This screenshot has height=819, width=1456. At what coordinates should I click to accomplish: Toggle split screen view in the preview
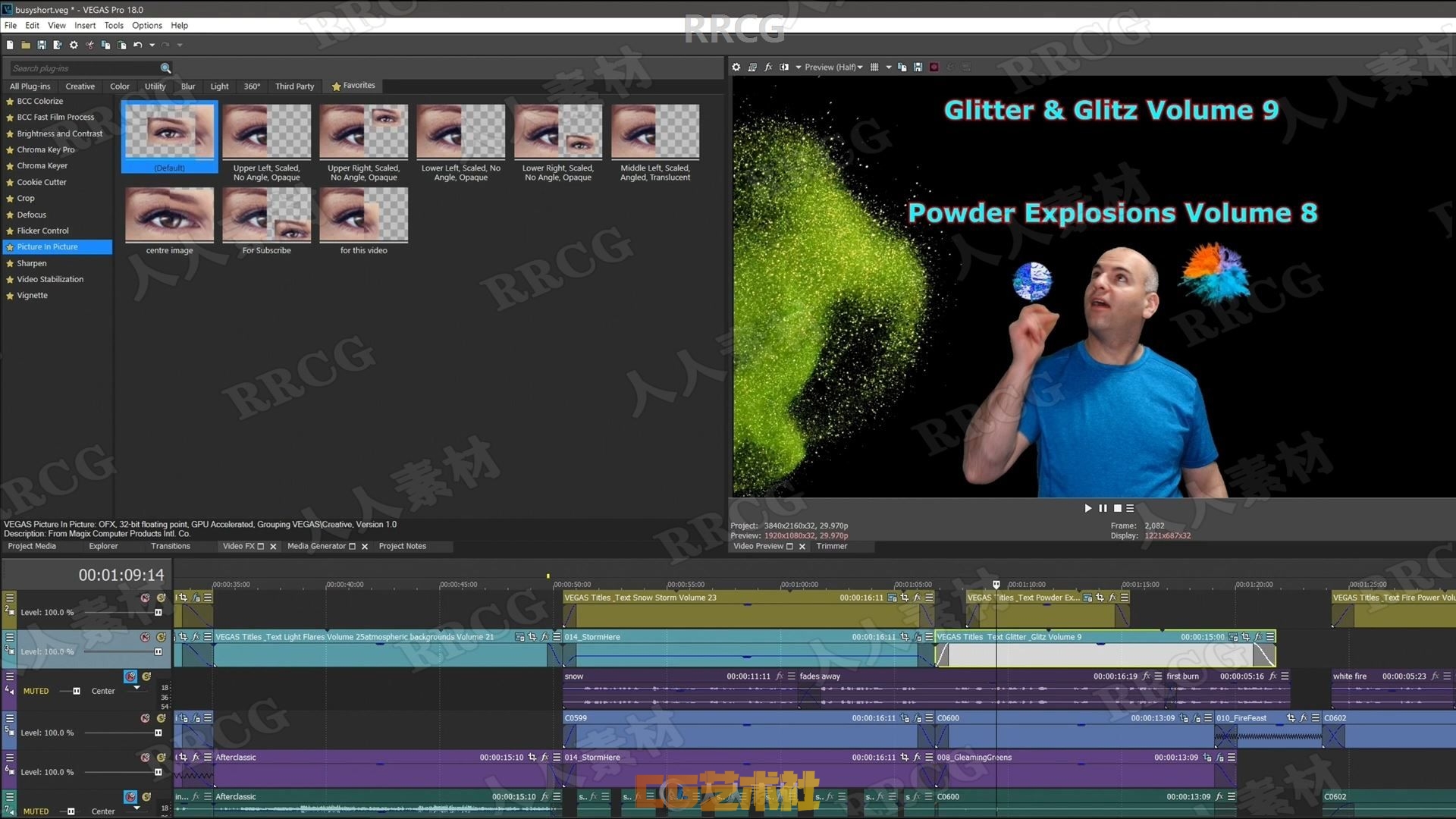(784, 67)
